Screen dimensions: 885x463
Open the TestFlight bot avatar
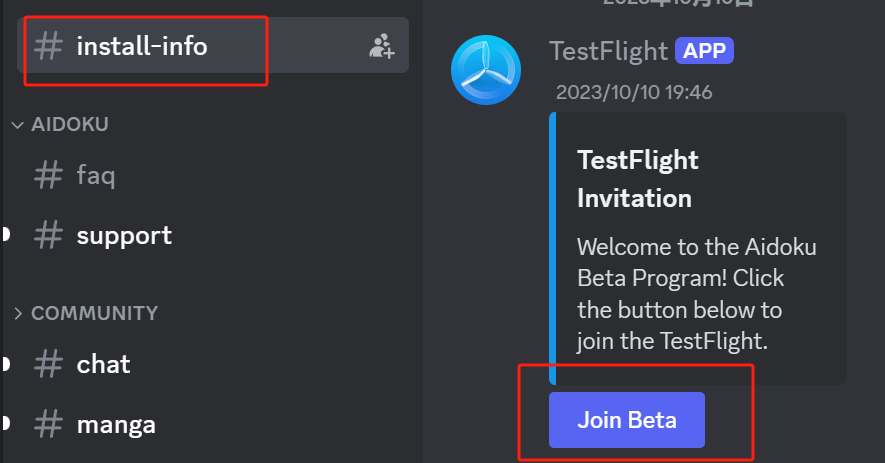coord(485,70)
